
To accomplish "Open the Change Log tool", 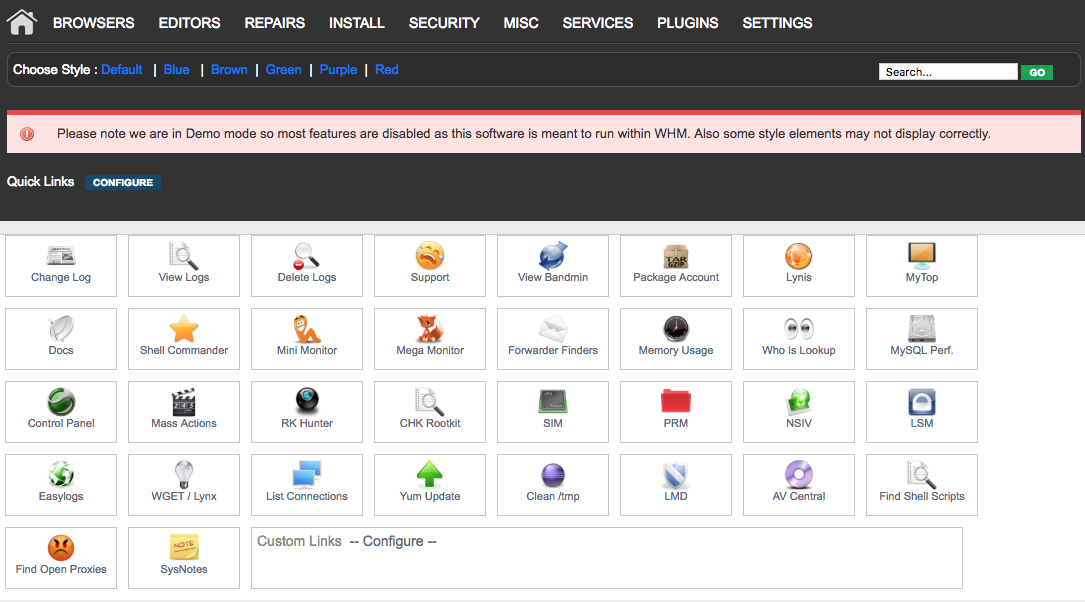I will (x=60, y=265).
